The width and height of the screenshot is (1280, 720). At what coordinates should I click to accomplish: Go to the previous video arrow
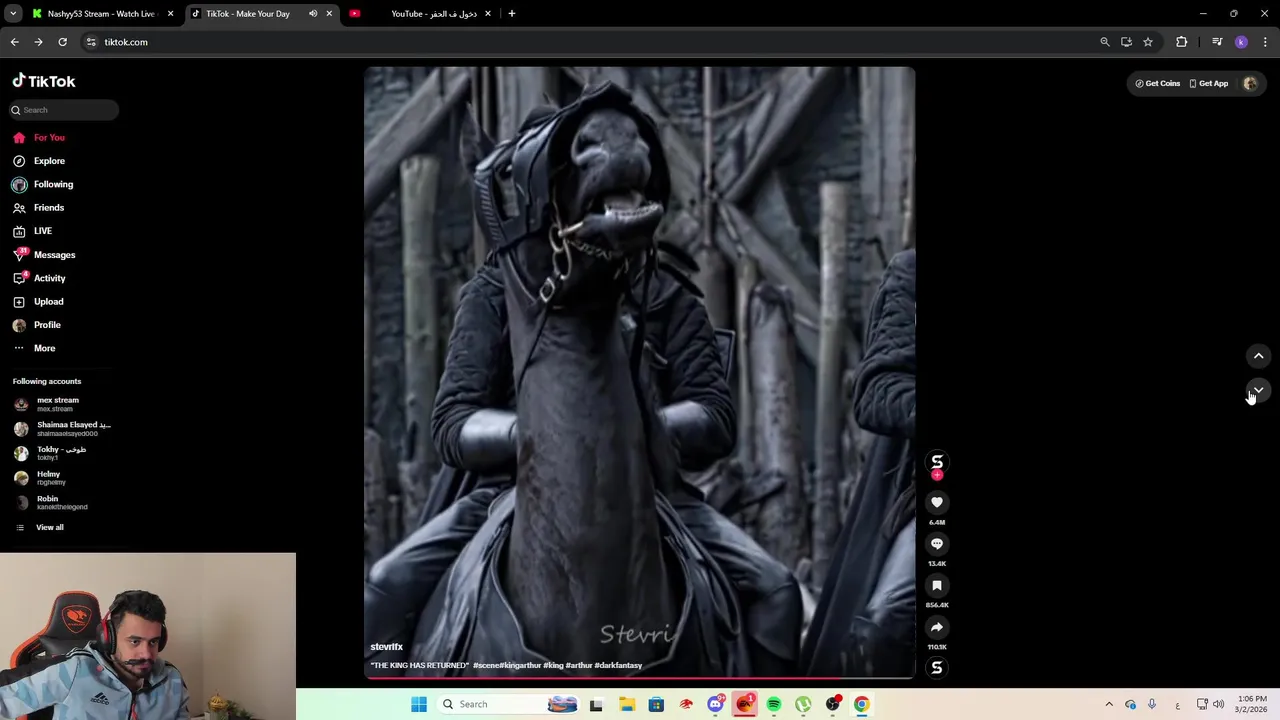tap(1259, 356)
